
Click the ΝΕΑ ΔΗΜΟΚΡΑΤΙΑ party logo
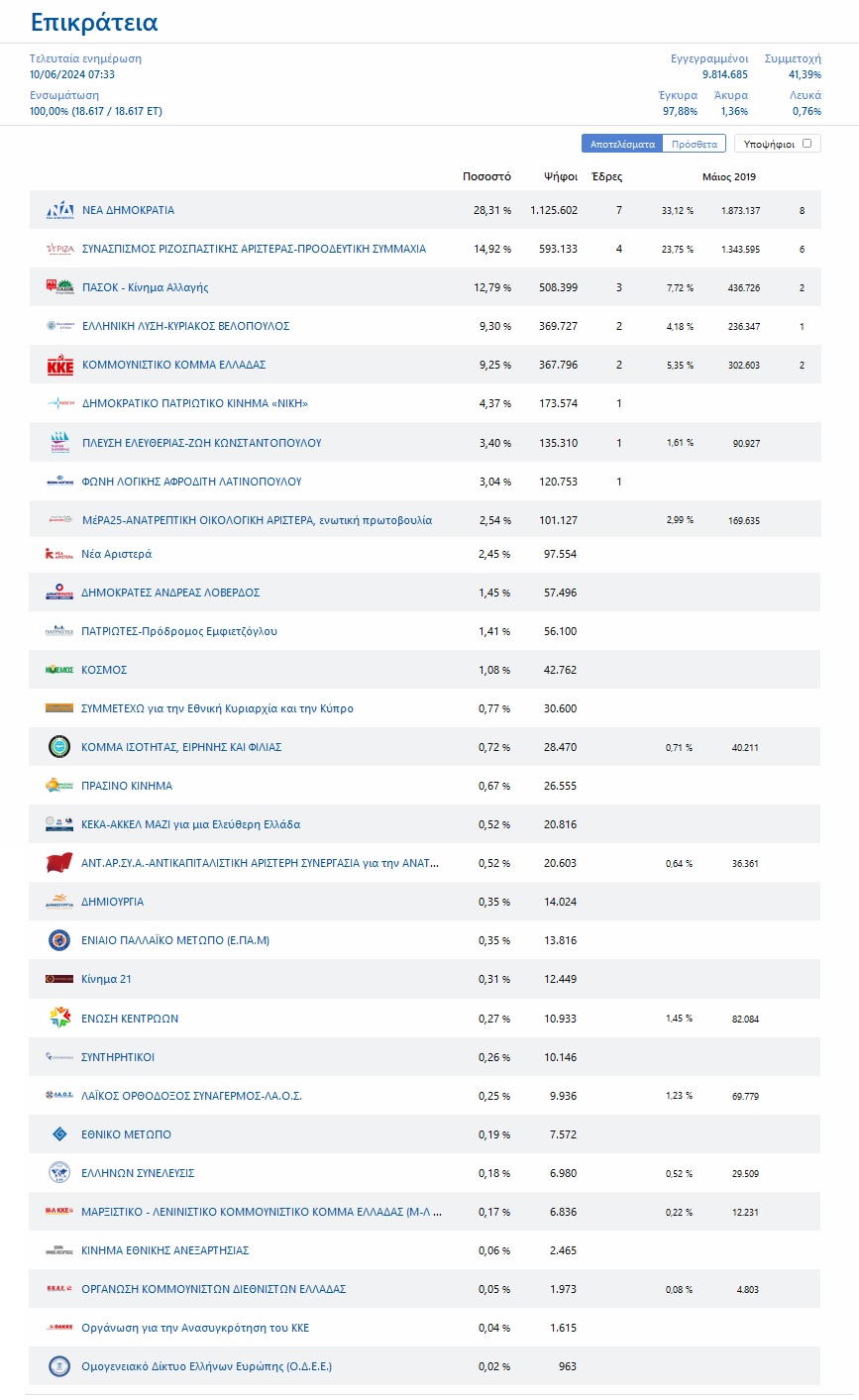pyautogui.click(x=59, y=210)
